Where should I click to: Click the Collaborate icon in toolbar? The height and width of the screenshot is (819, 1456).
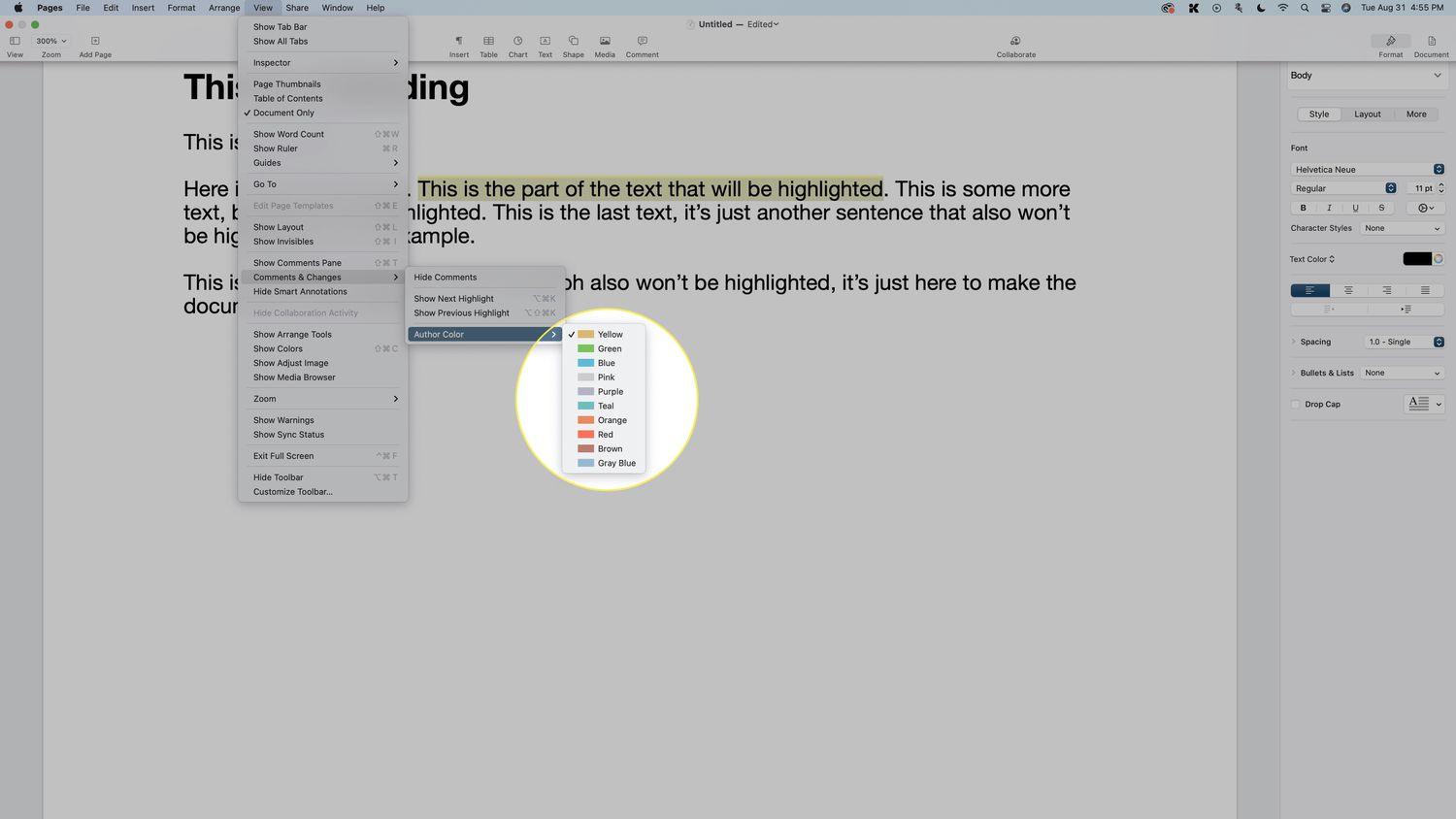(1015, 42)
